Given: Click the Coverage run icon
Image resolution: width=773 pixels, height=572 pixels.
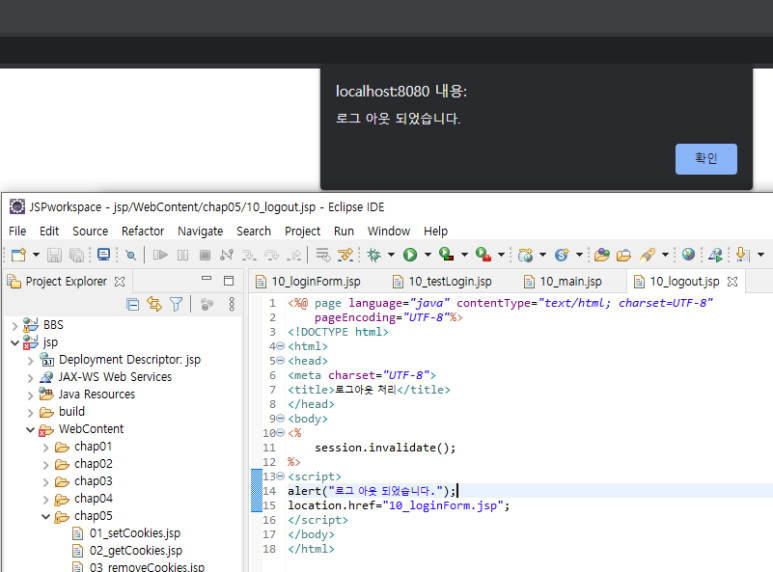Looking at the screenshot, I should 446,254.
